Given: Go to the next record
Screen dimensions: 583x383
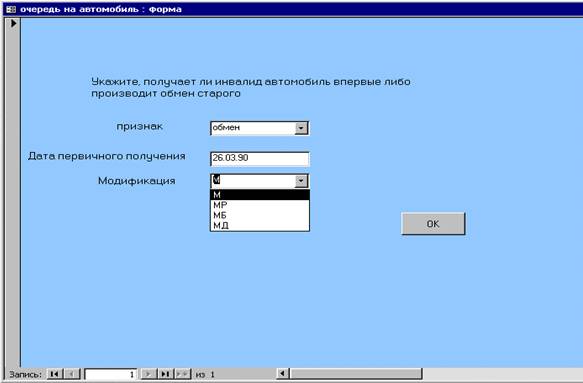Looking at the screenshot, I should coord(149,374).
